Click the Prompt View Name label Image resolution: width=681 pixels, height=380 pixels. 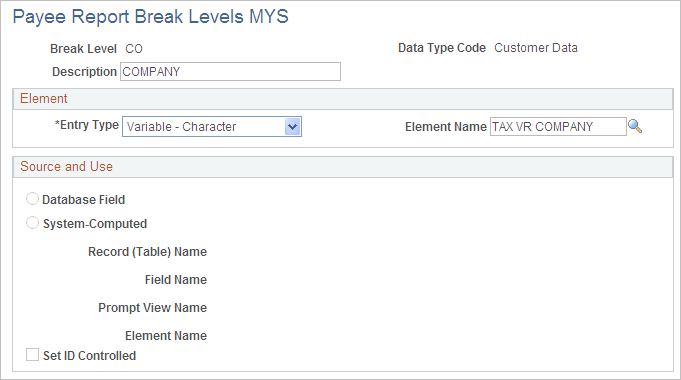152,308
